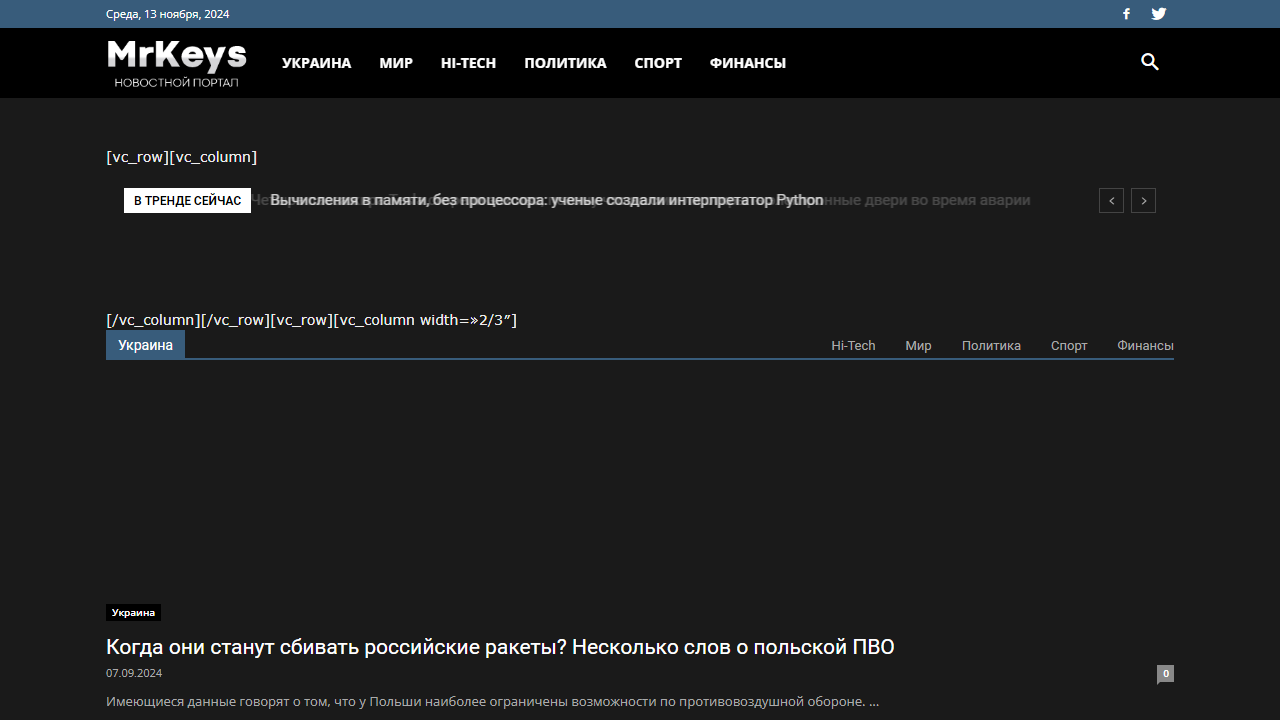The width and height of the screenshot is (1280, 720).
Task: Open the Мир main menu section
Action: pos(396,63)
